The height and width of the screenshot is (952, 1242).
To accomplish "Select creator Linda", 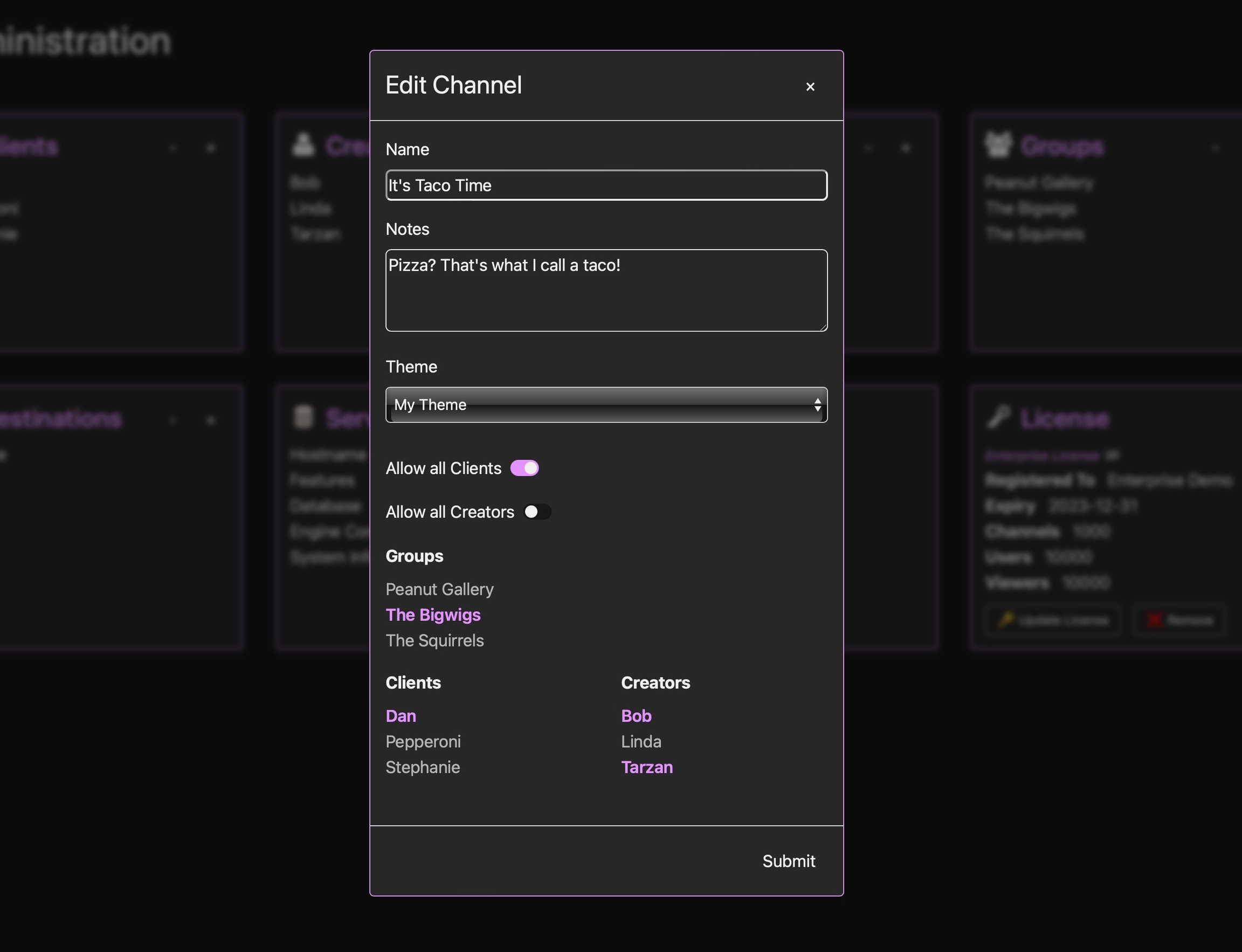I will pos(641,741).
